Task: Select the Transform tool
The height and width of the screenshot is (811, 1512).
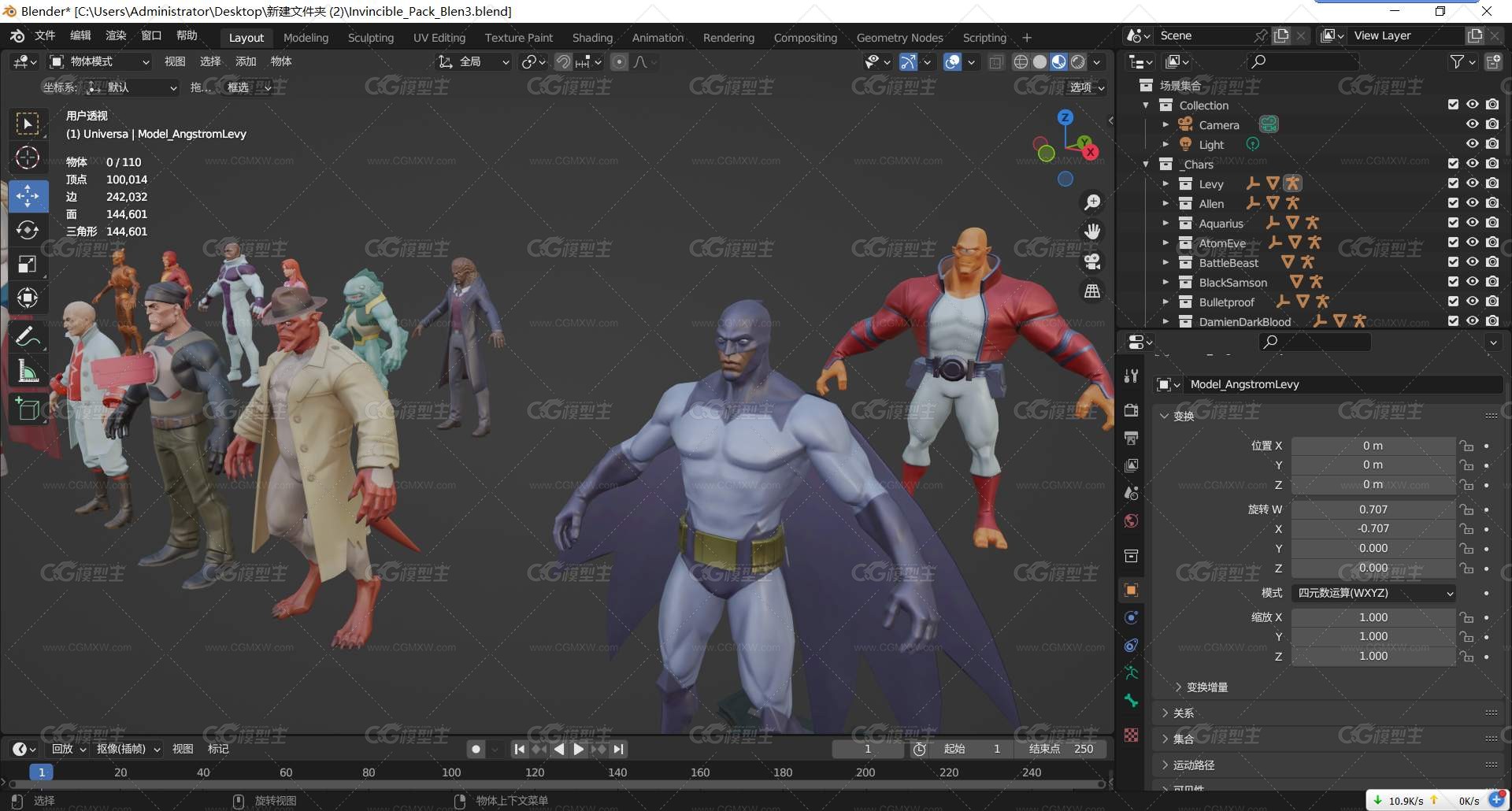Action: pos(28,298)
